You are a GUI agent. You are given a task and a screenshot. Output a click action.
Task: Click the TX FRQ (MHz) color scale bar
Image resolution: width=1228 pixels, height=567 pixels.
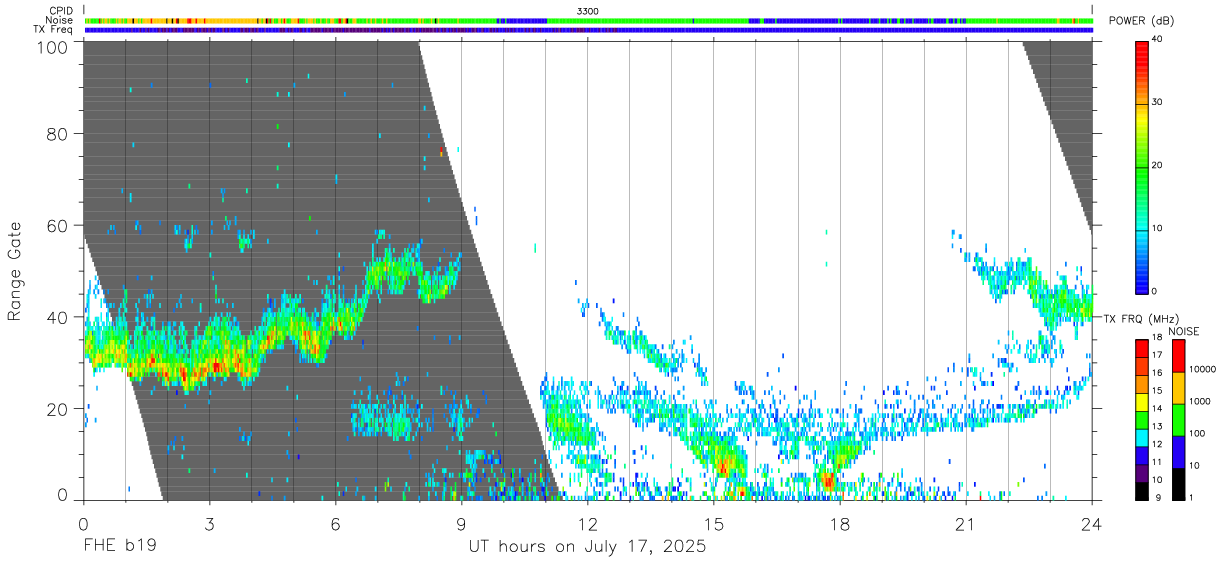(1141, 419)
